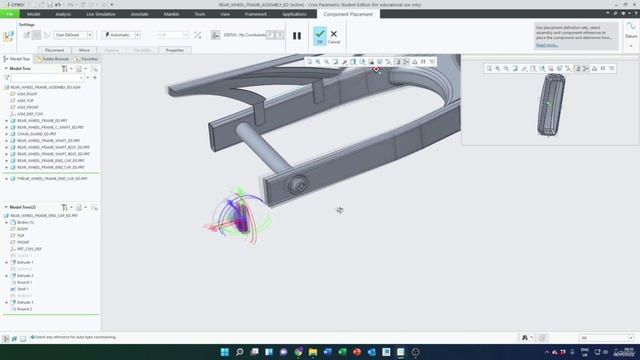Image resolution: width=640 pixels, height=360 pixels.
Task: Switch to the Analysis ribbon tab
Action: click(63, 14)
